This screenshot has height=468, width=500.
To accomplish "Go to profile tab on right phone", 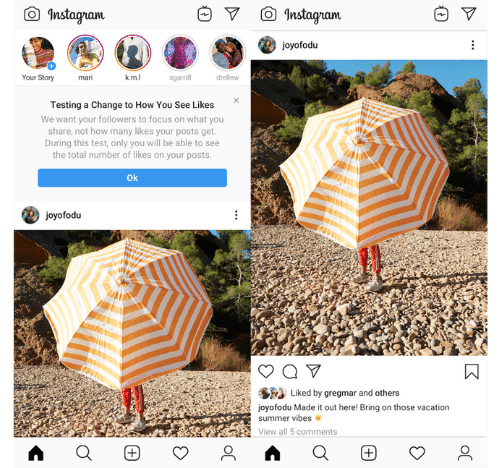I will 465,453.
